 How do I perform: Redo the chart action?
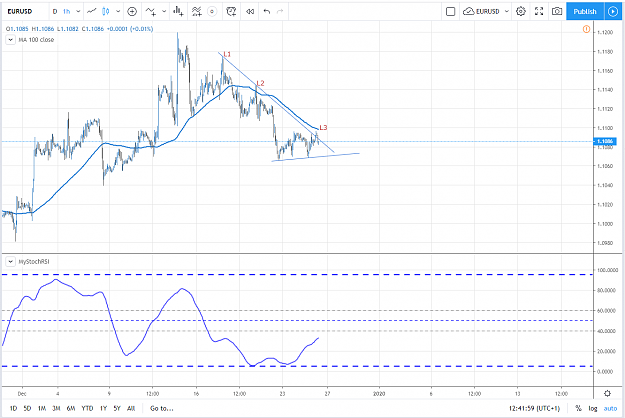(x=280, y=12)
